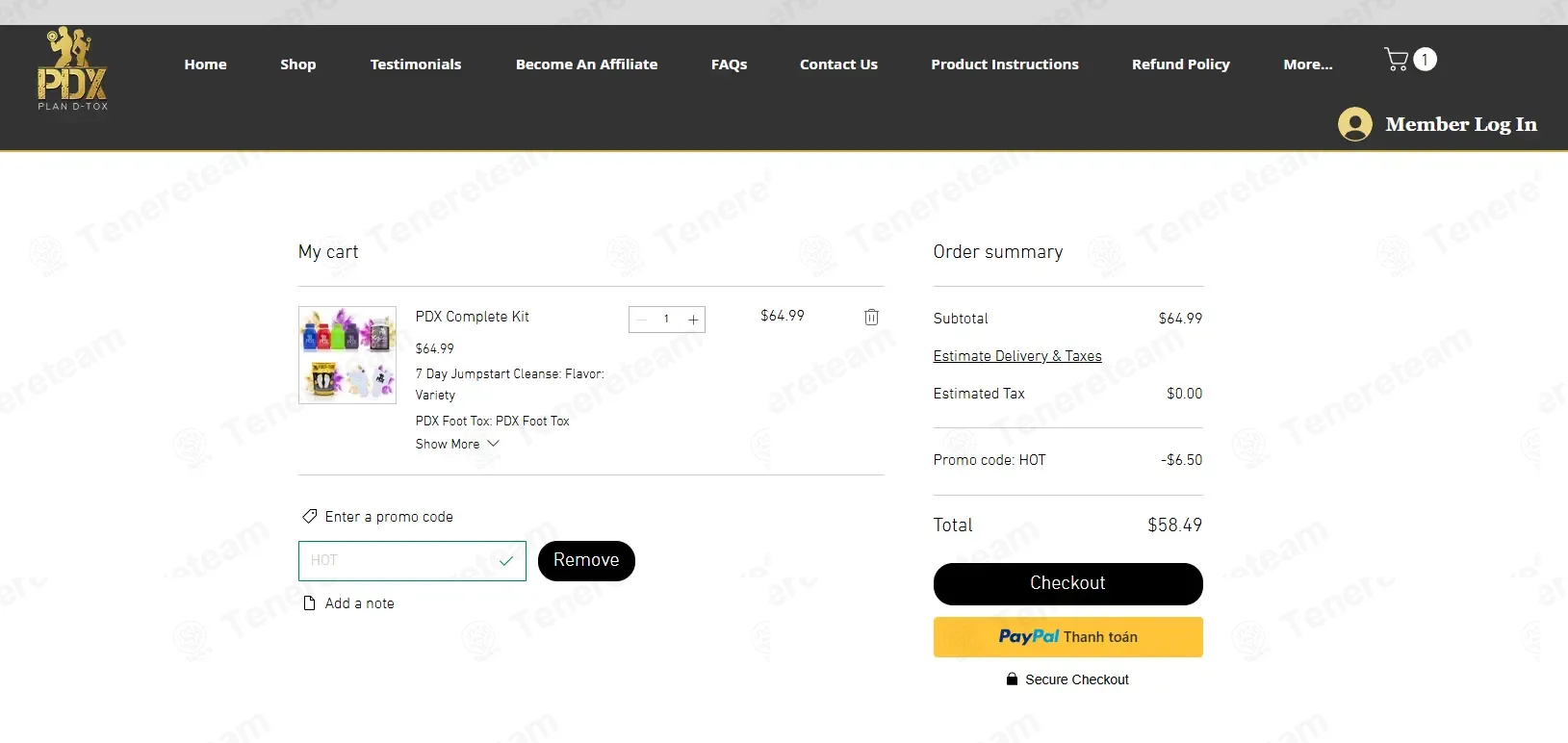The width and height of the screenshot is (1568, 743).
Task: Click the quantity value field
Action: click(666, 320)
